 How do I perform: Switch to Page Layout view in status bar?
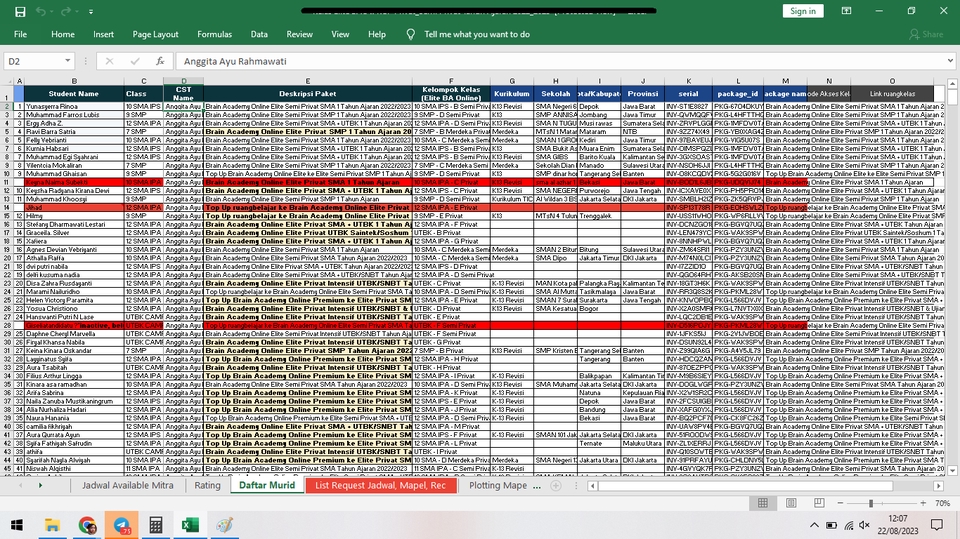[791, 503]
